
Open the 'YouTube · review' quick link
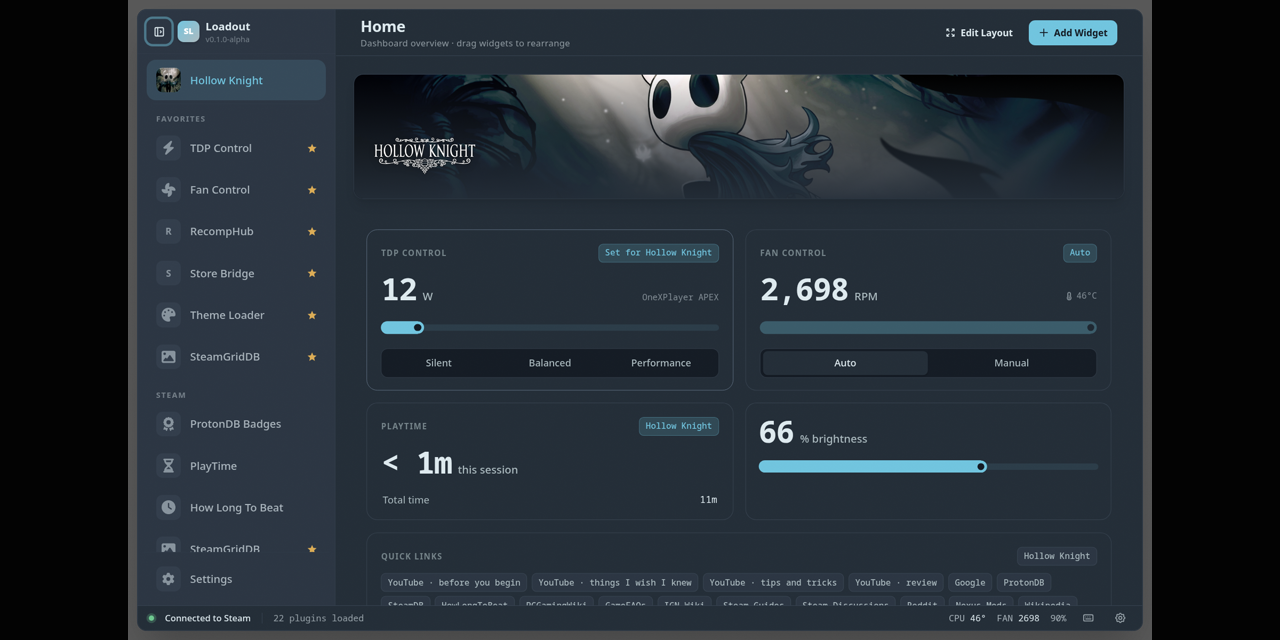coord(896,583)
